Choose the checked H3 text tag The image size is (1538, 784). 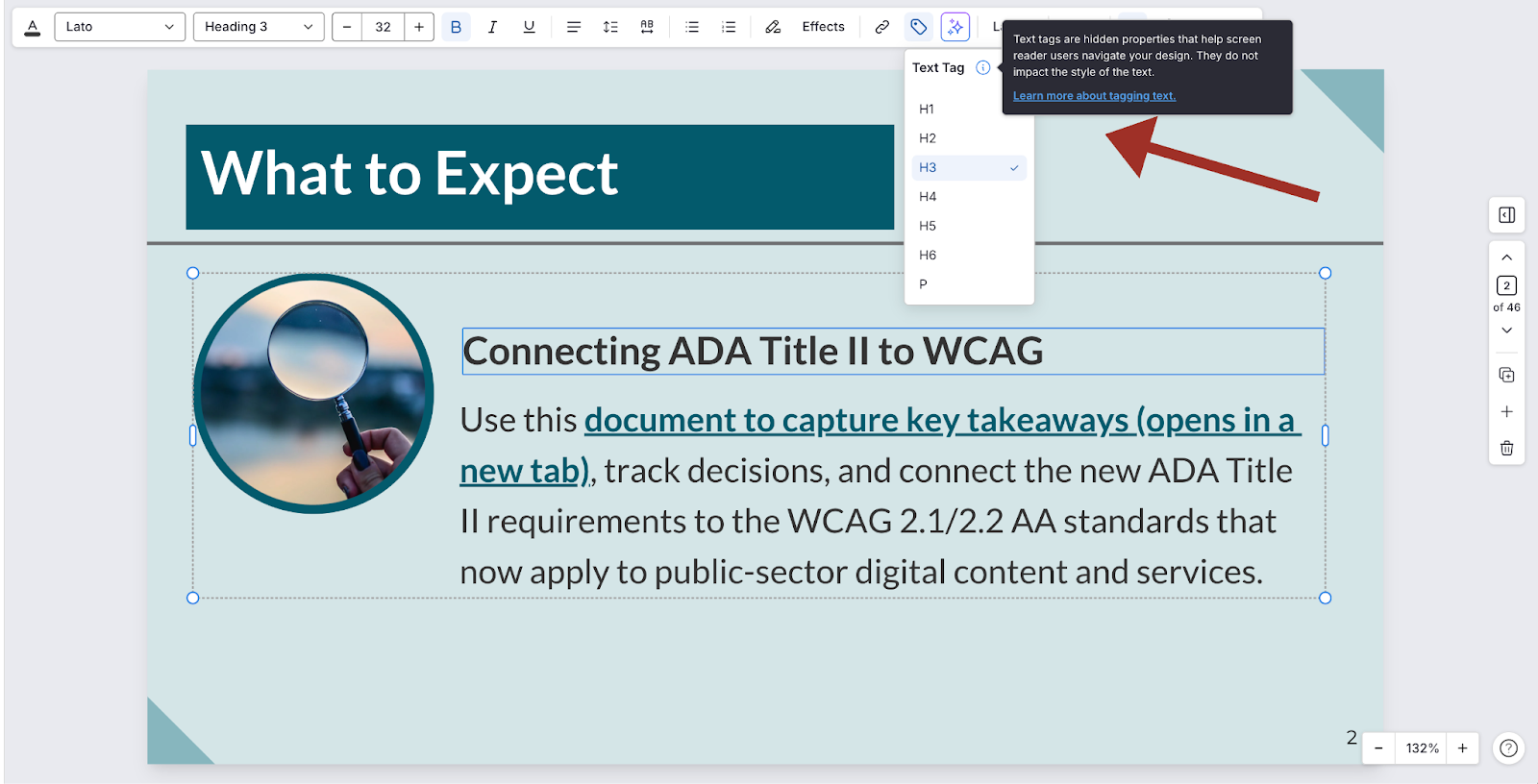click(x=969, y=167)
